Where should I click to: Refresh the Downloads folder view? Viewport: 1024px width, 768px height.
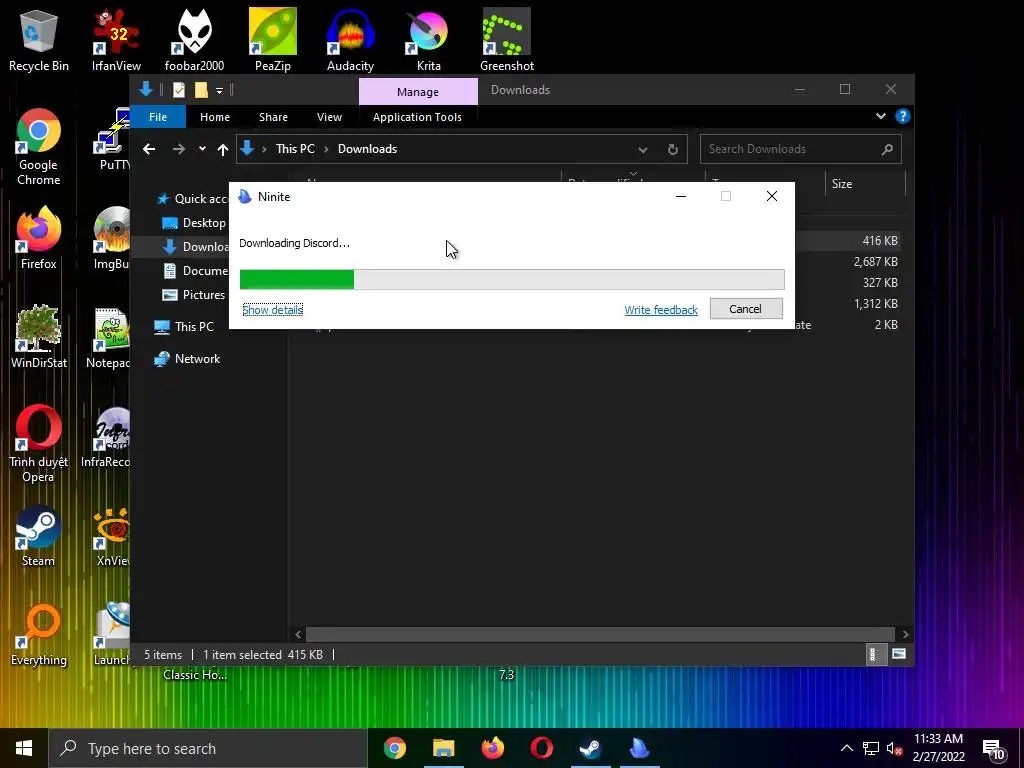click(x=673, y=150)
